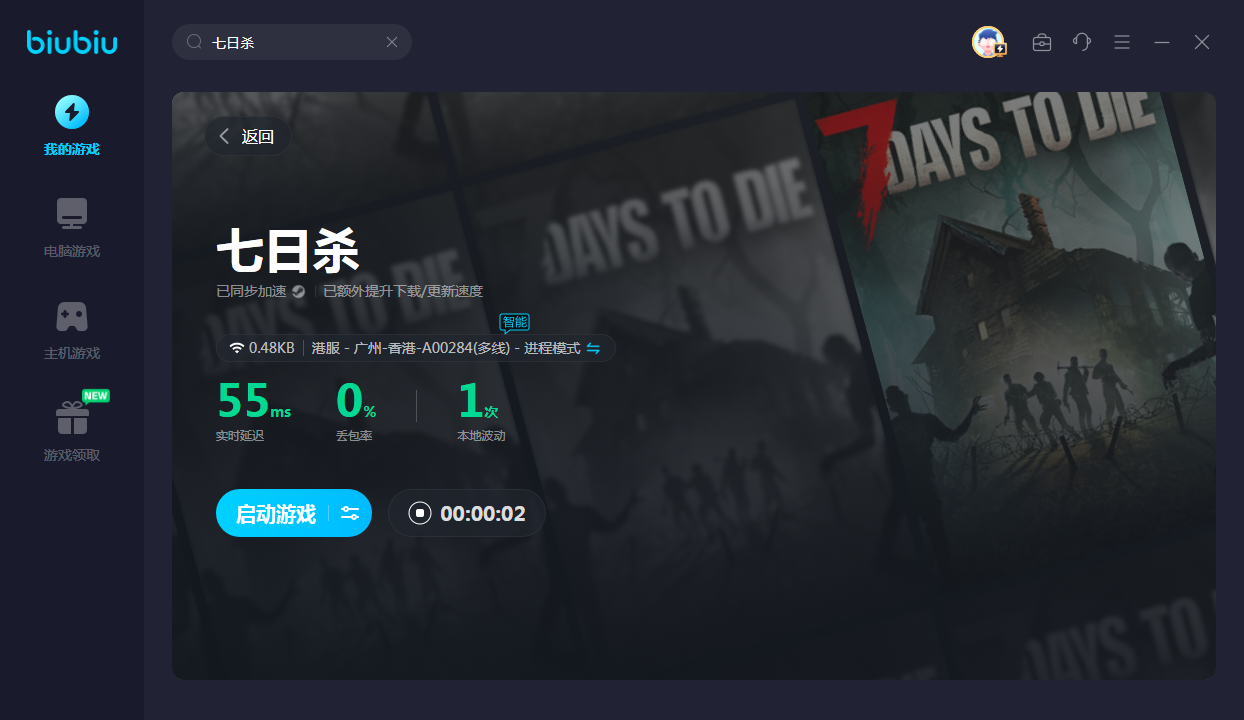1244x720 pixels.
Task: Open the toolbox briefcase icon
Action: coord(1041,42)
